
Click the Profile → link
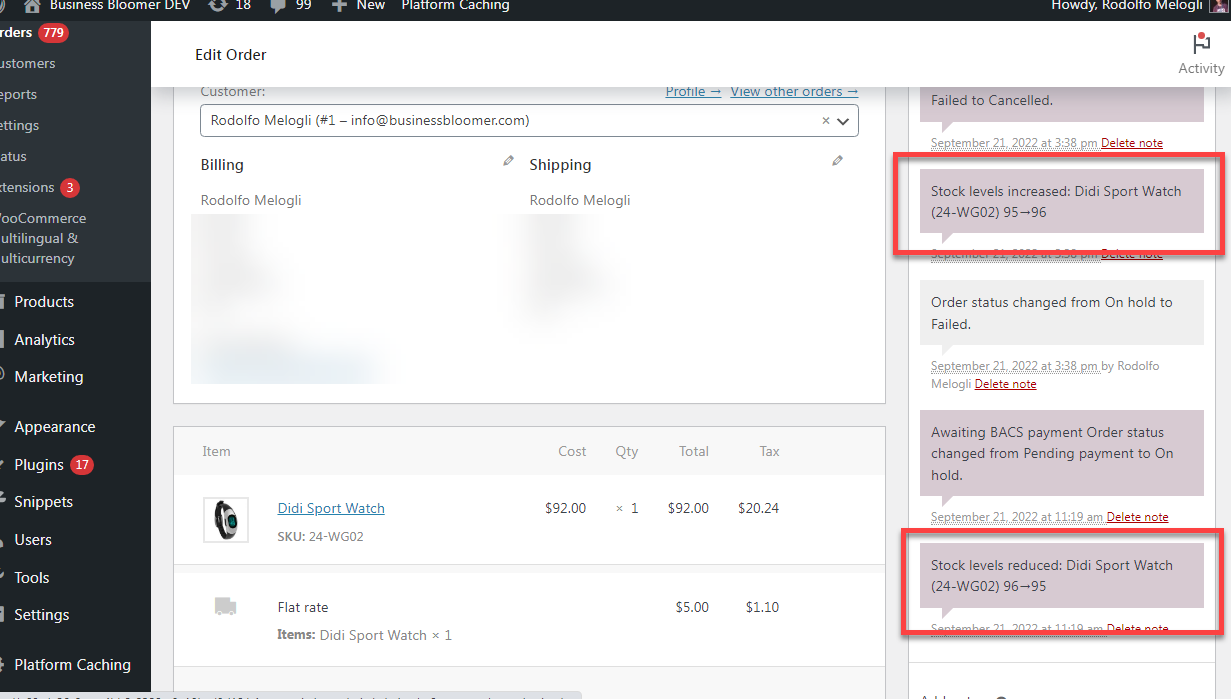coord(693,91)
